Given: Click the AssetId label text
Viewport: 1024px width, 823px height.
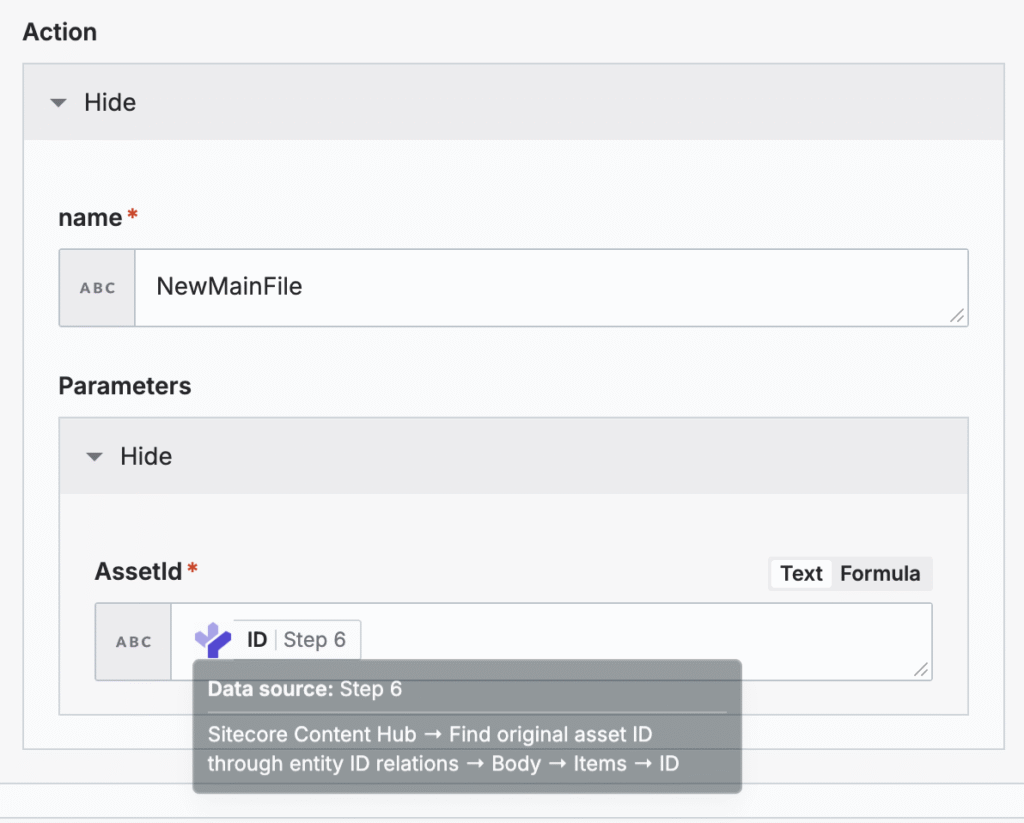Looking at the screenshot, I should [x=138, y=572].
